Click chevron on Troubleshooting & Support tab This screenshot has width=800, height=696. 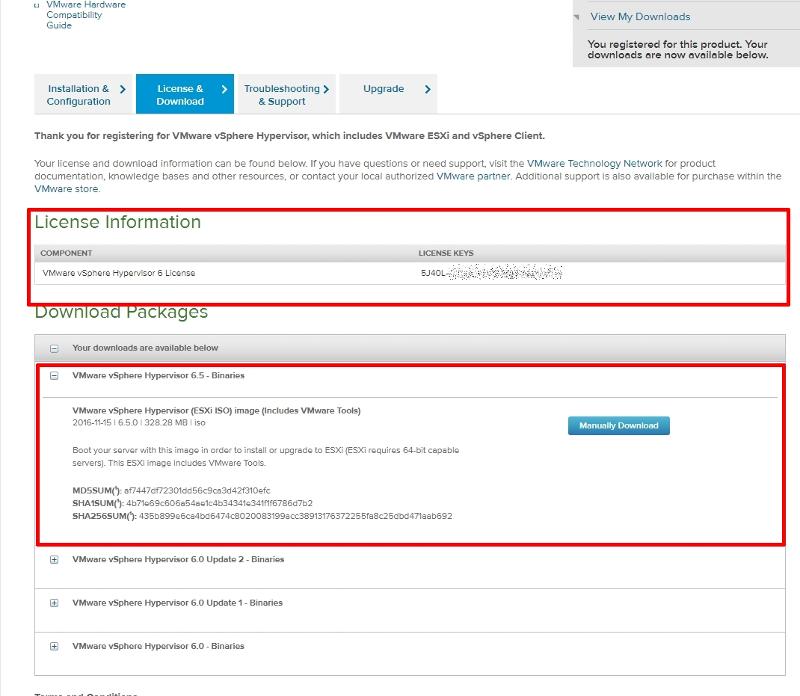coord(326,89)
